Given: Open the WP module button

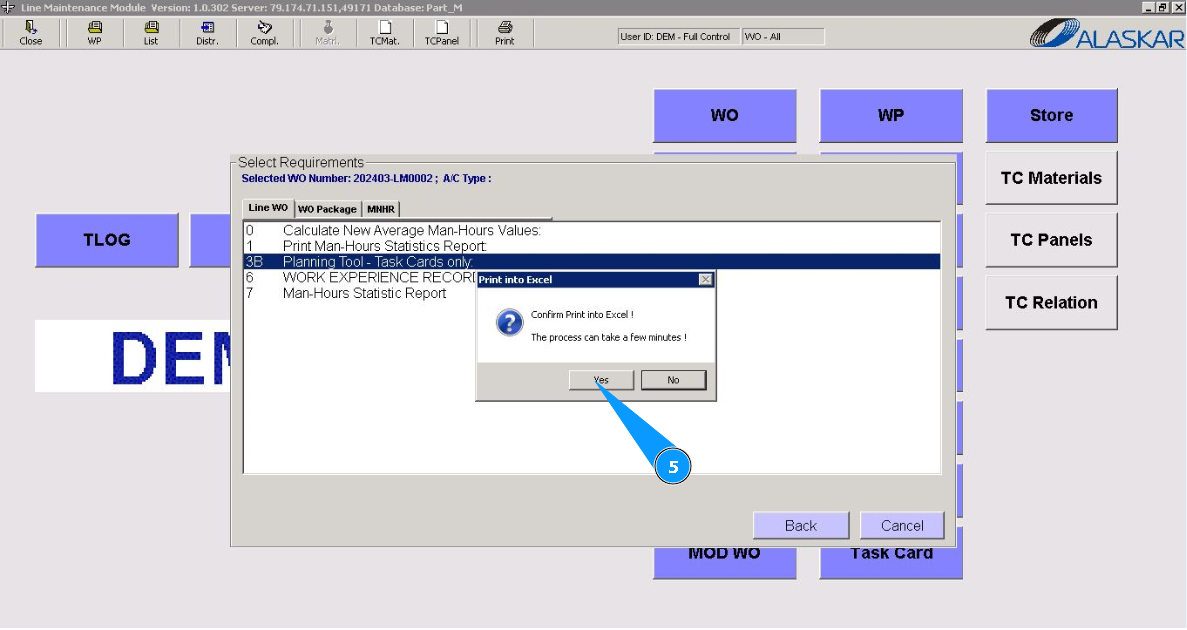Looking at the screenshot, I should [891, 115].
